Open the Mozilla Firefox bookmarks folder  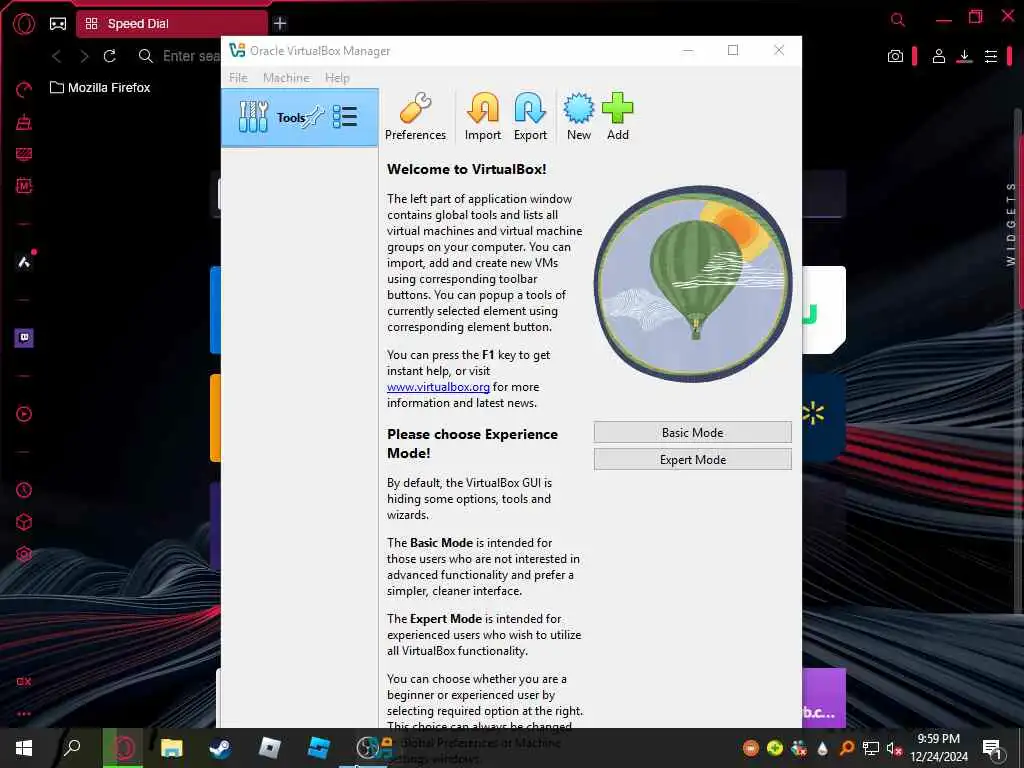[100, 88]
